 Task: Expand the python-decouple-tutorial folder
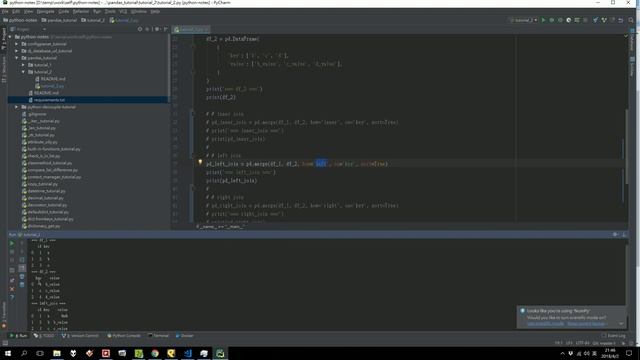tap(17, 107)
